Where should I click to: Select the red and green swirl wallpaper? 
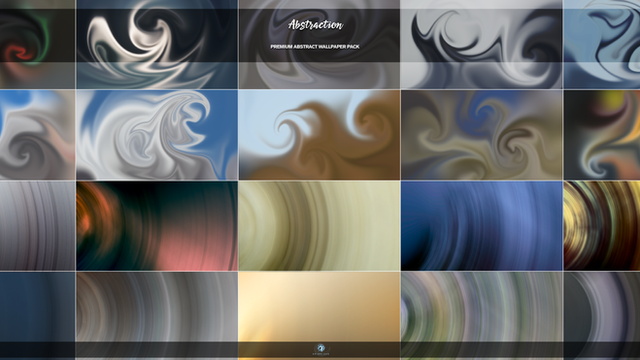(37, 44)
